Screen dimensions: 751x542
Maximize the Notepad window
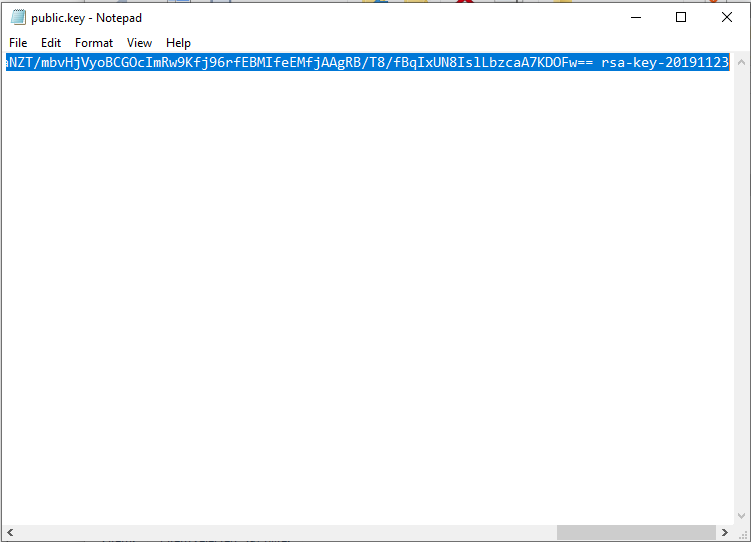(x=681, y=18)
